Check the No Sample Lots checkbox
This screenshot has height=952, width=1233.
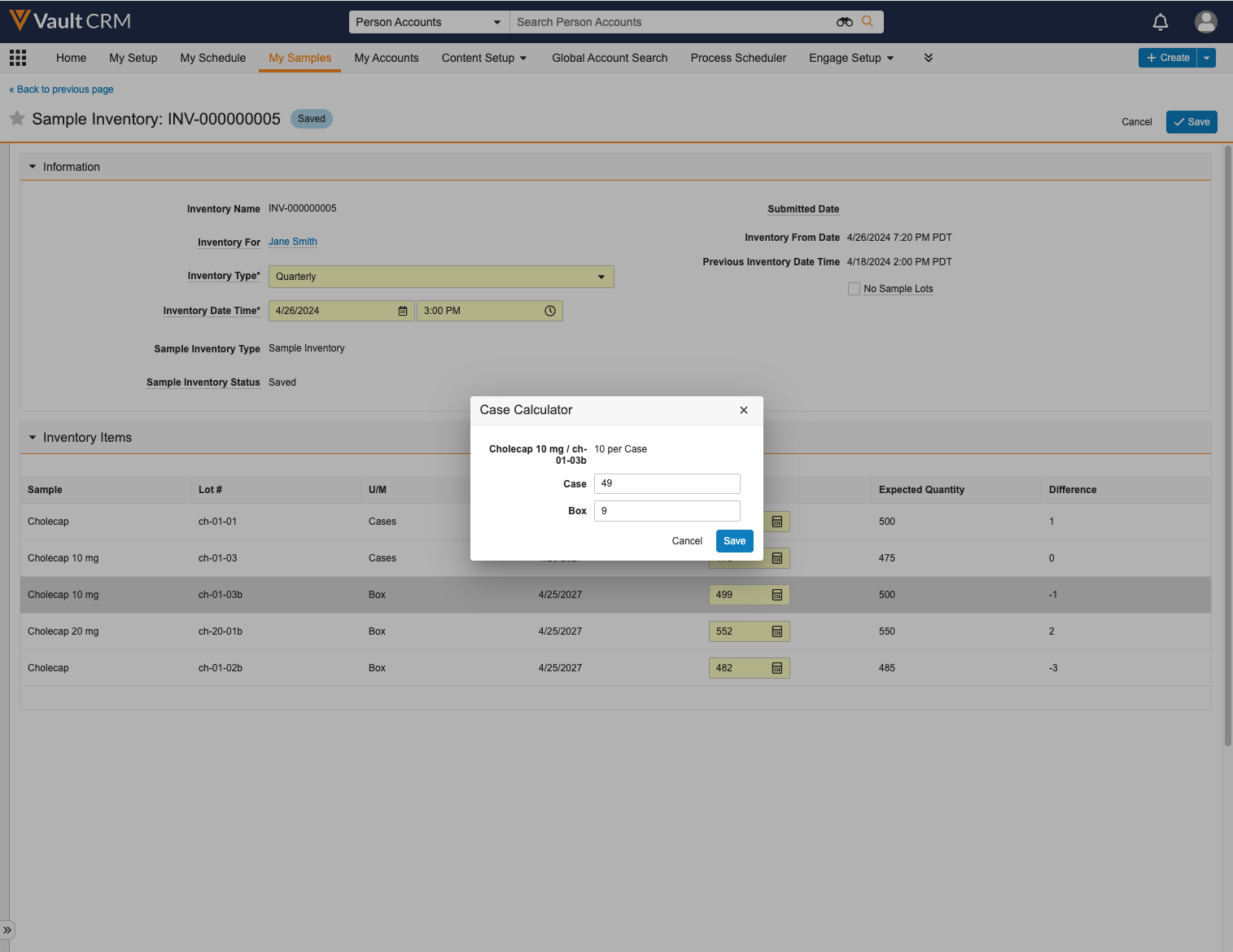tap(854, 289)
